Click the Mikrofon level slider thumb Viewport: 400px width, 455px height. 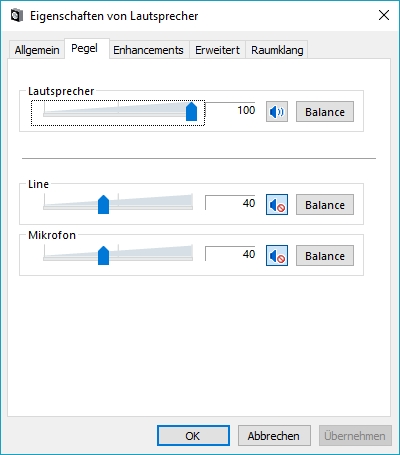click(x=104, y=256)
